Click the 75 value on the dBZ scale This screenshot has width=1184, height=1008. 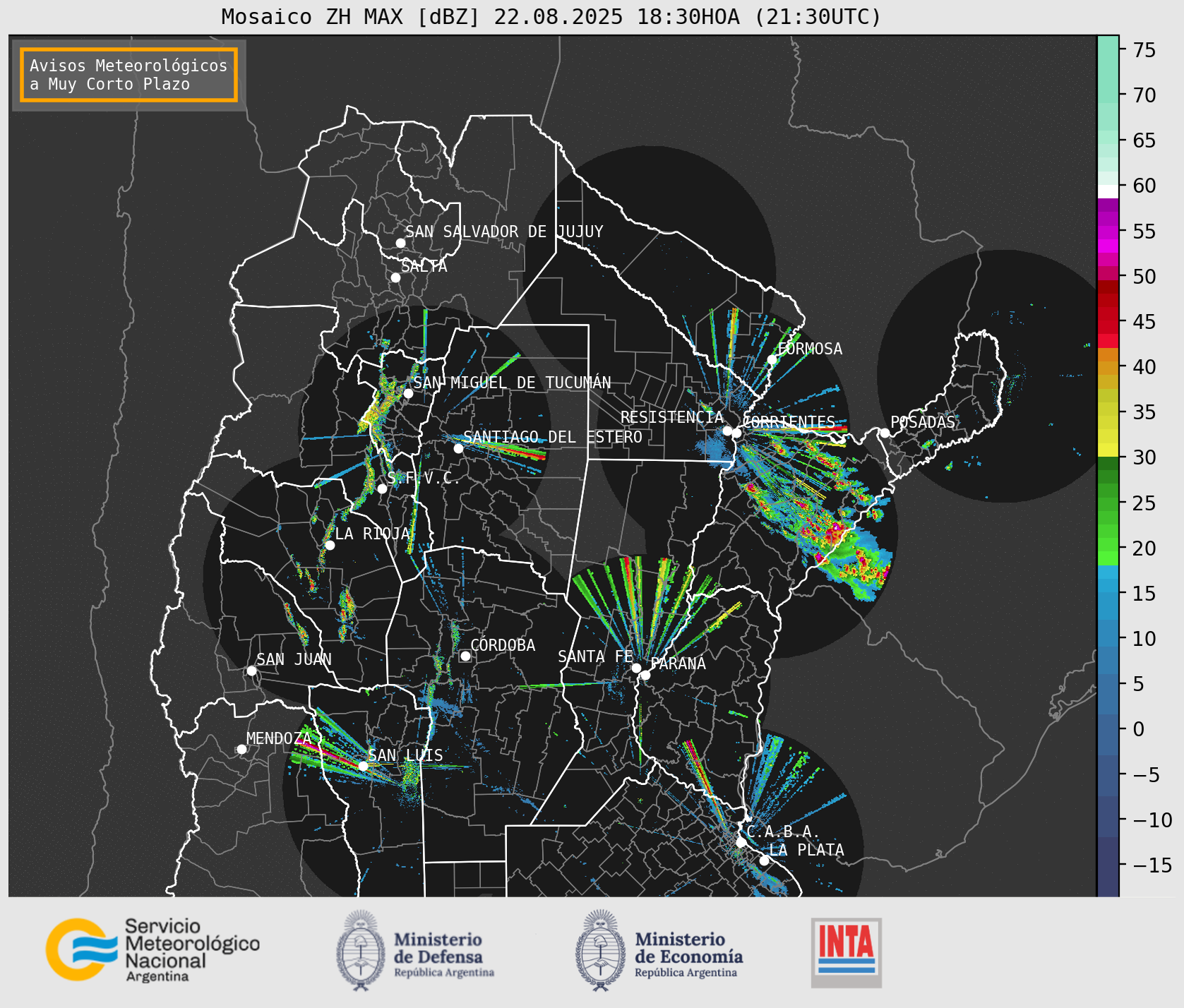point(1144,50)
